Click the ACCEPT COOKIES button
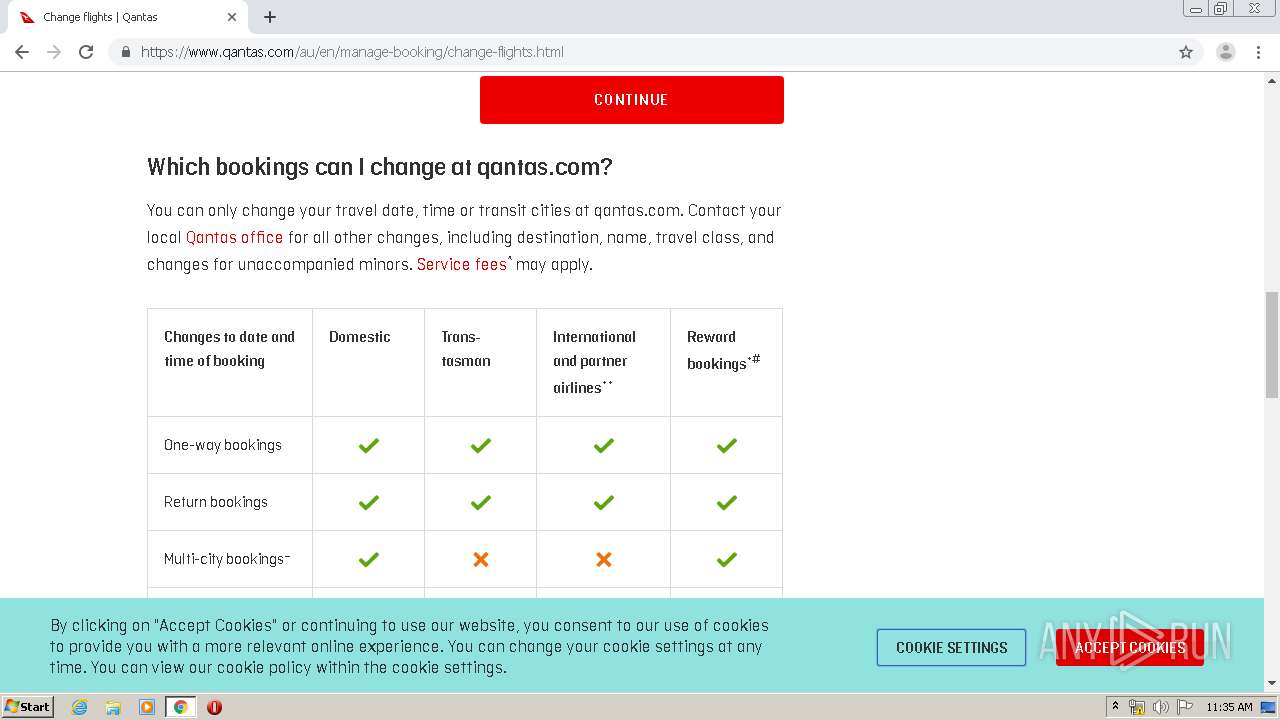Screen dimensions: 1280x720 (1130, 648)
